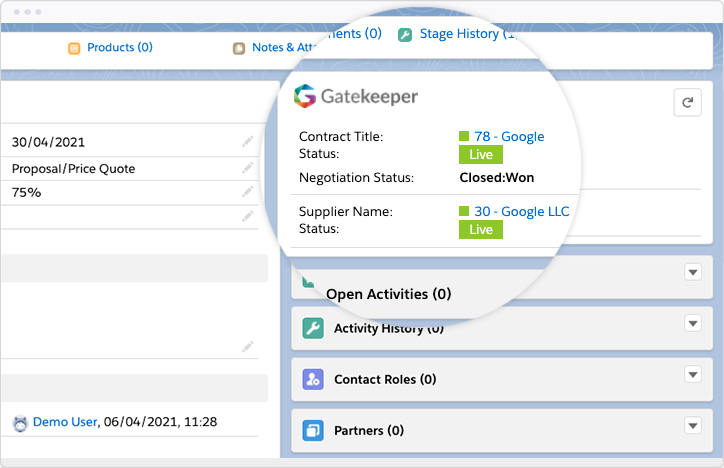Select the Supplier Name label
Screen dimensions: 724x468
coord(346,211)
